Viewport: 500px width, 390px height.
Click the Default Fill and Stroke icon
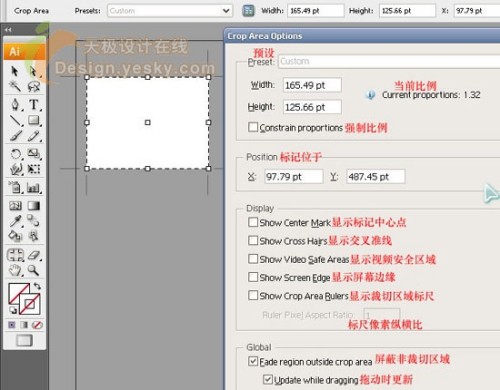pos(13,311)
